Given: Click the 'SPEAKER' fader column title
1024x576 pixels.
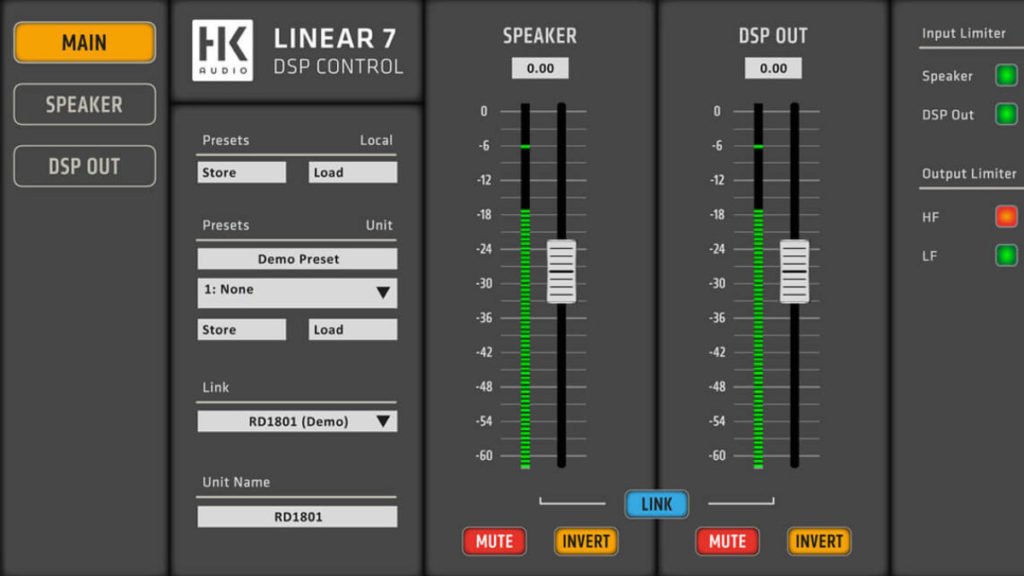Looking at the screenshot, I should 540,36.
